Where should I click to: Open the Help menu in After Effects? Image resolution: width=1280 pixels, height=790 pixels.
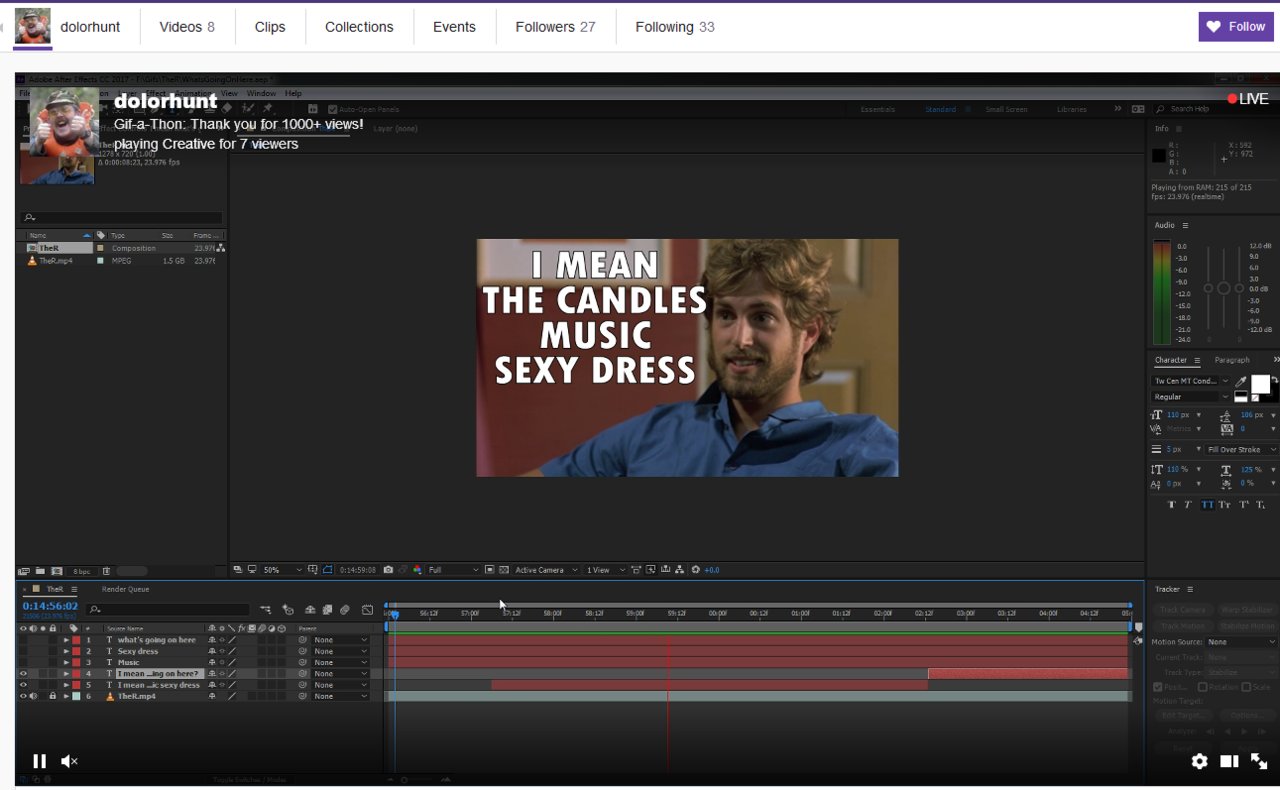[293, 93]
